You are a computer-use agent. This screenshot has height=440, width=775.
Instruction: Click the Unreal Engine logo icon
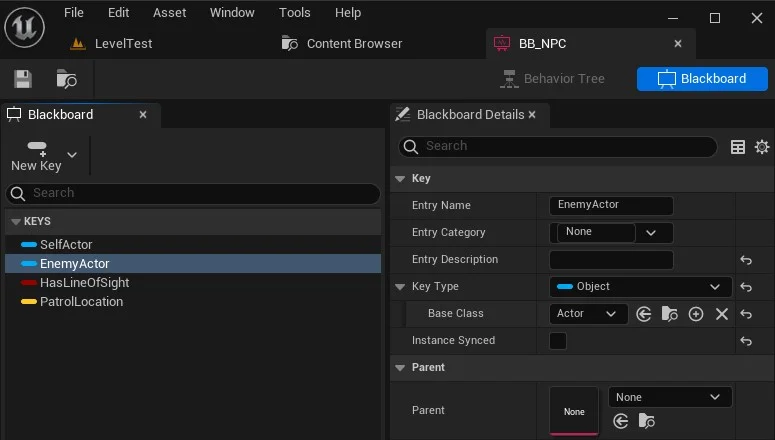tap(24, 27)
